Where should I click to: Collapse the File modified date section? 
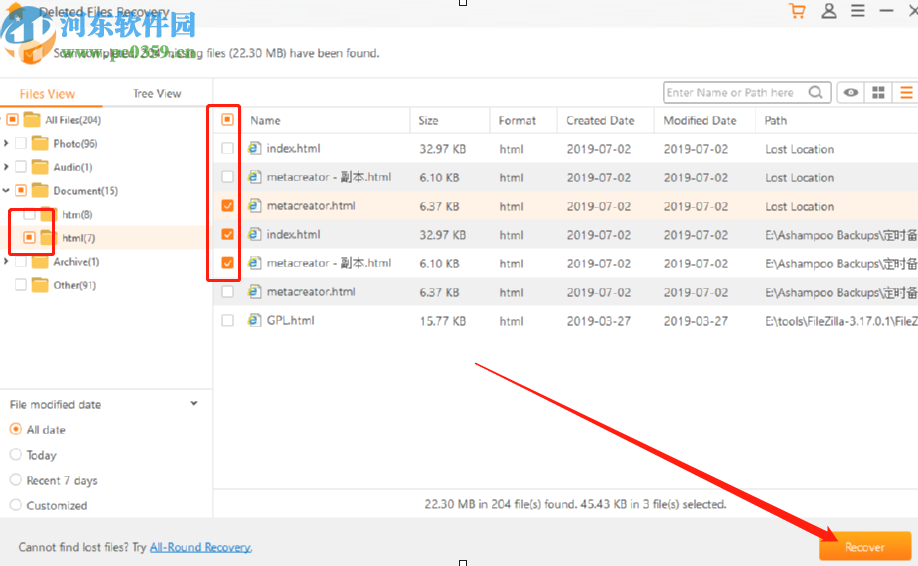[194, 404]
